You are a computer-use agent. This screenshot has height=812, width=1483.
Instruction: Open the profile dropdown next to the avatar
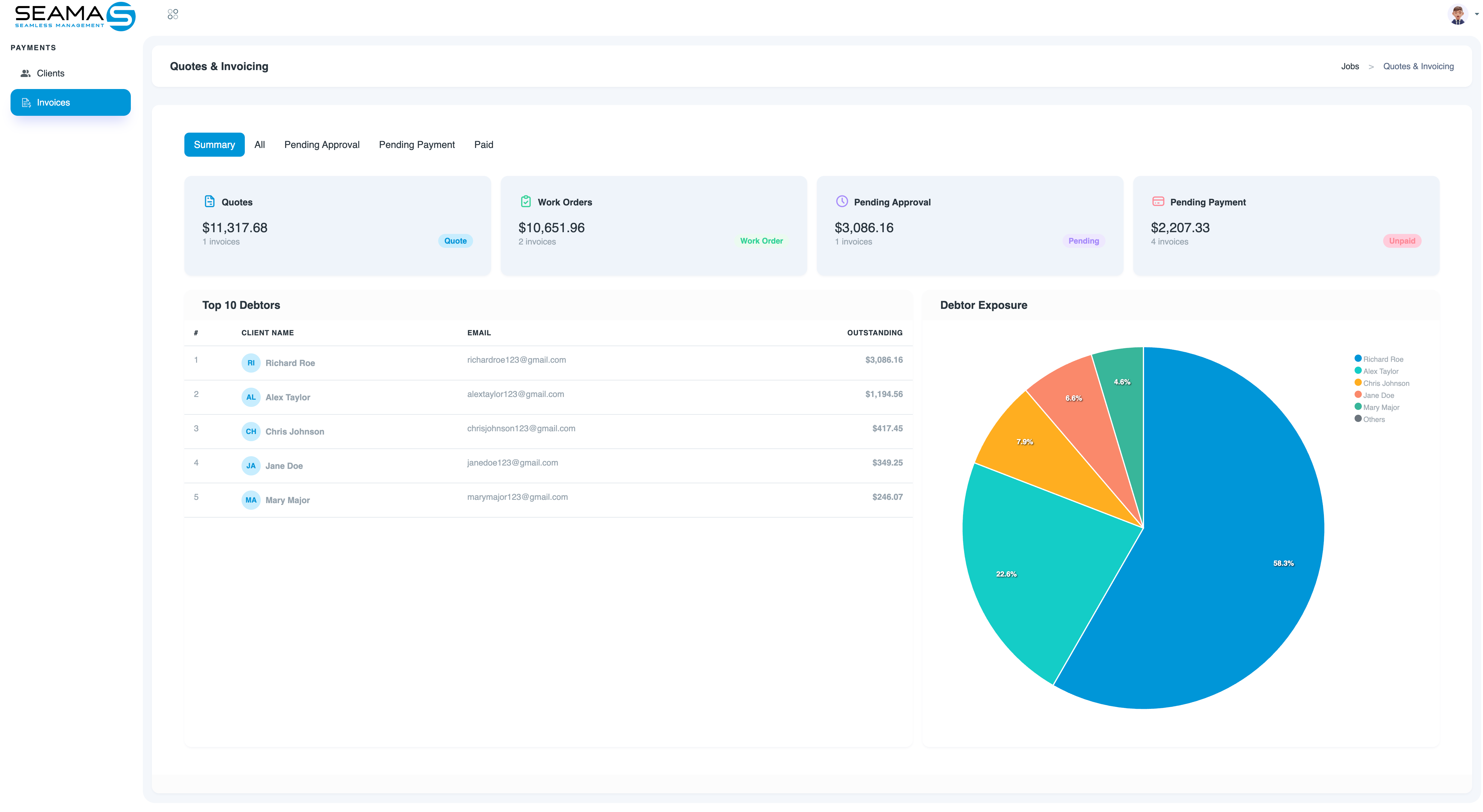pos(1475,14)
